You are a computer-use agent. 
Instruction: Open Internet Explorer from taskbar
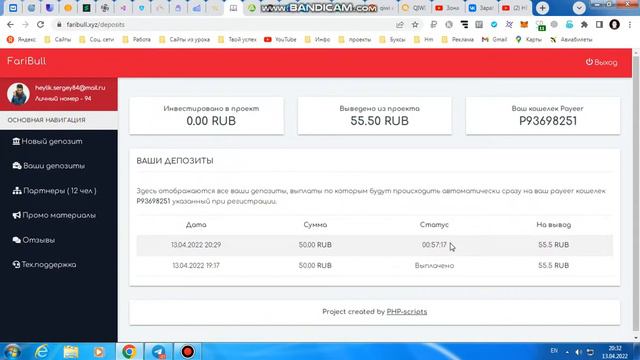[42, 351]
